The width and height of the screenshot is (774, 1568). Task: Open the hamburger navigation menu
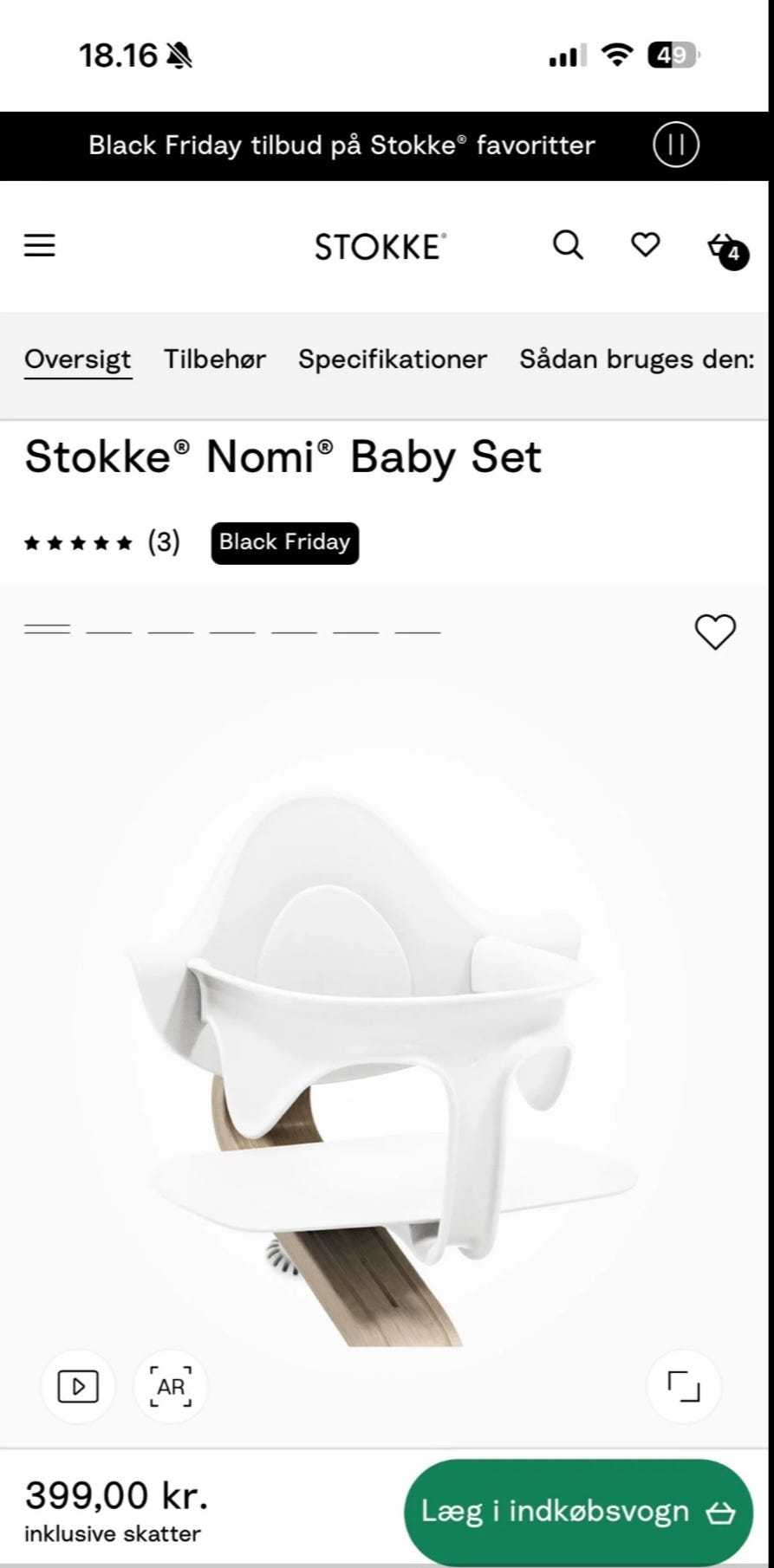[39, 246]
